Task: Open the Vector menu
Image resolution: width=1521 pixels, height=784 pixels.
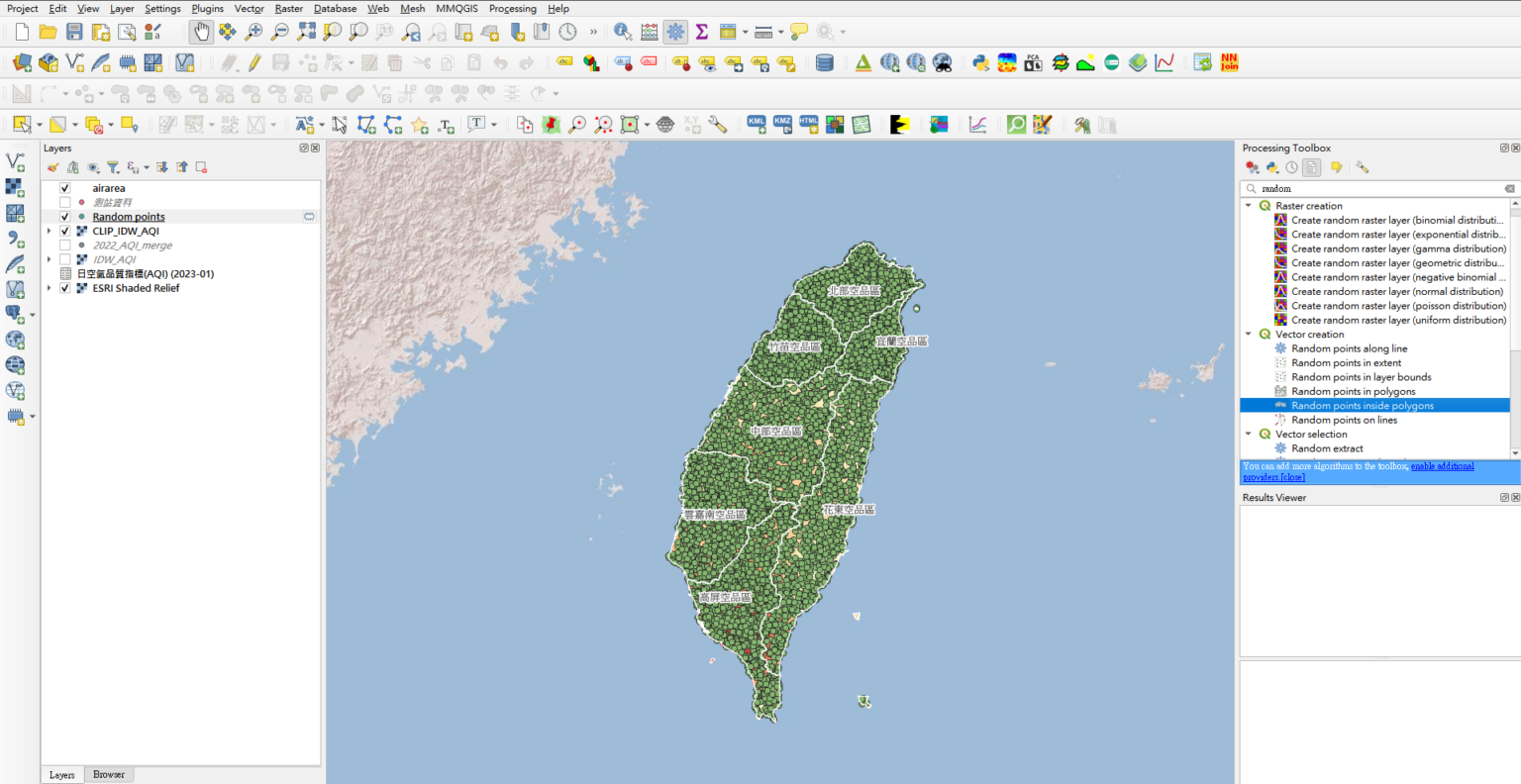Action: pyautogui.click(x=249, y=8)
